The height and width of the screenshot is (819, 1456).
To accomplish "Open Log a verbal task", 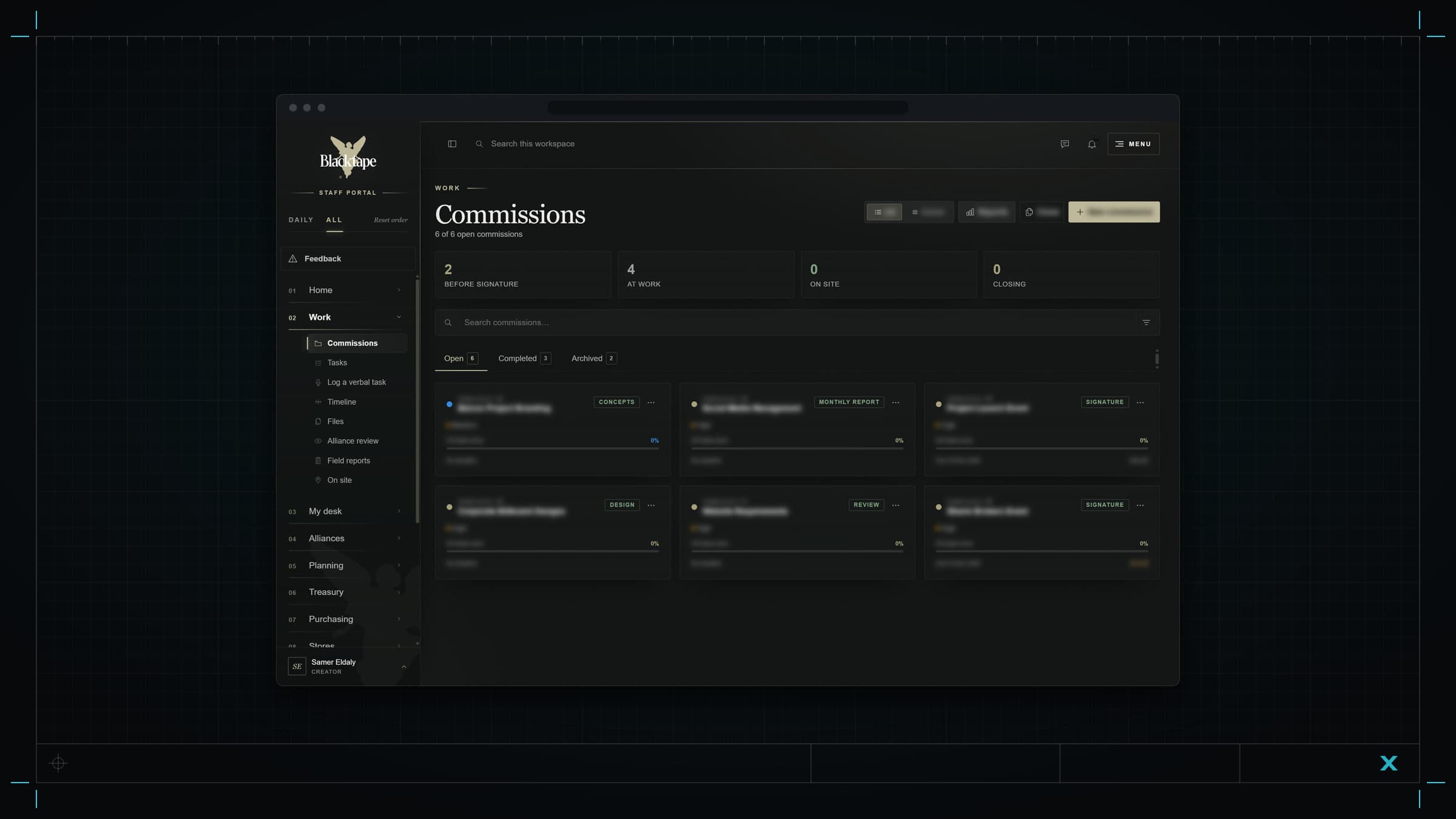I will click(357, 382).
